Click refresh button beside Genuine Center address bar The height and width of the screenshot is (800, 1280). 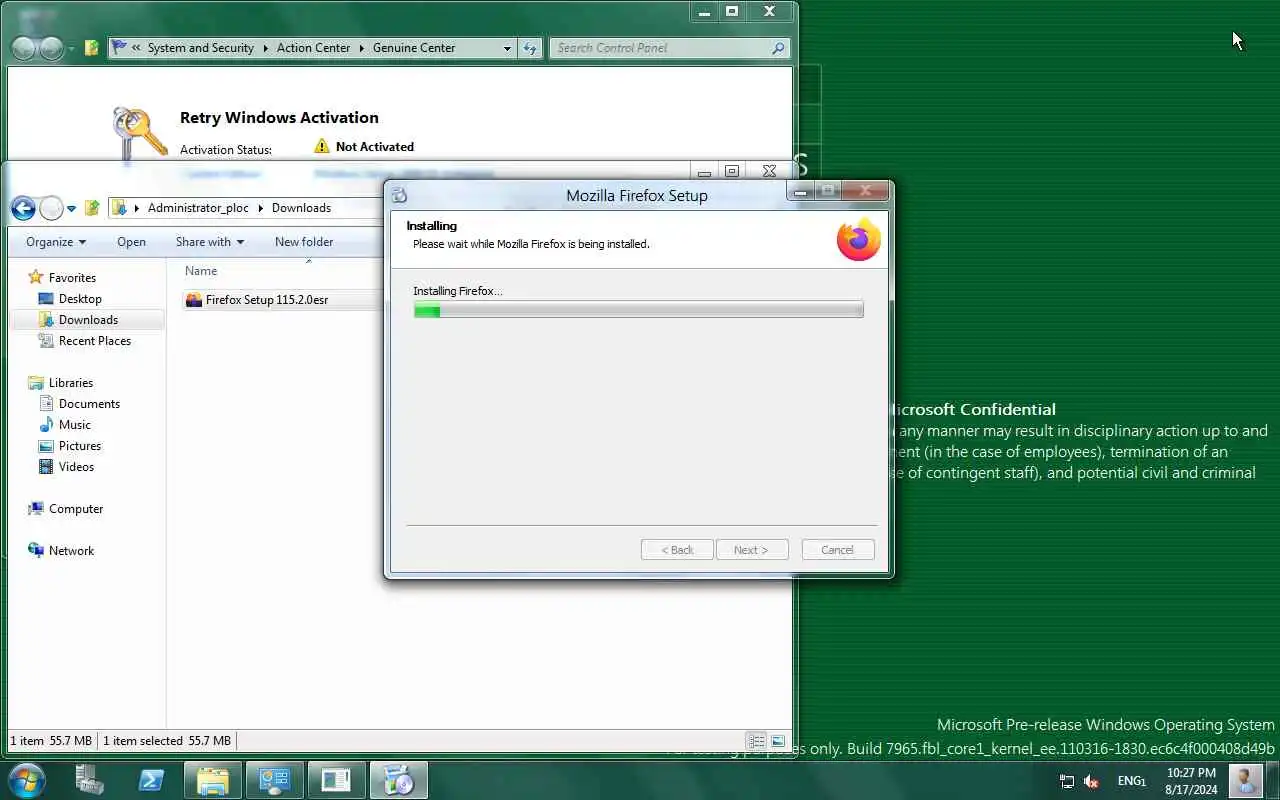[530, 48]
